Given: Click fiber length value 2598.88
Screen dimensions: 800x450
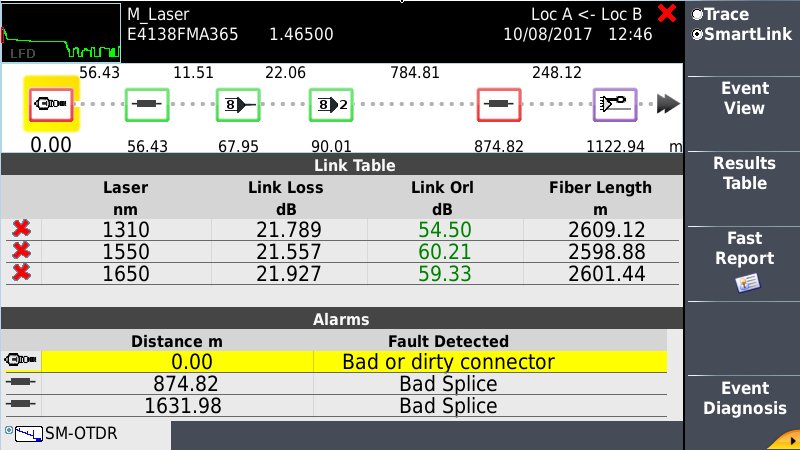Looking at the screenshot, I should point(607,252).
